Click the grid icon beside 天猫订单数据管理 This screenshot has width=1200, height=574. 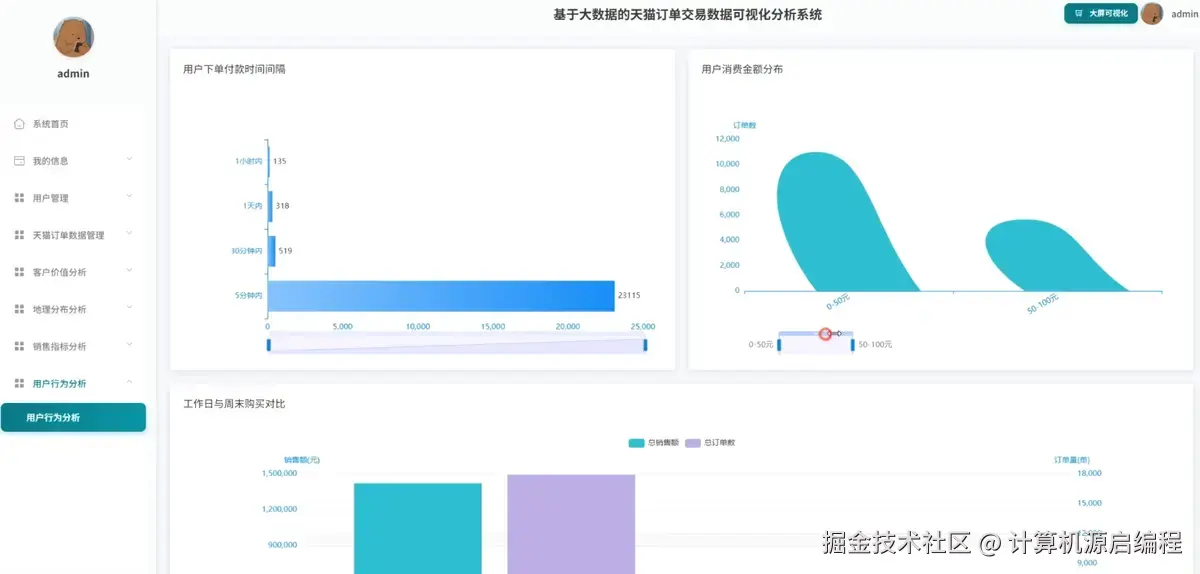pyautogui.click(x=19, y=235)
